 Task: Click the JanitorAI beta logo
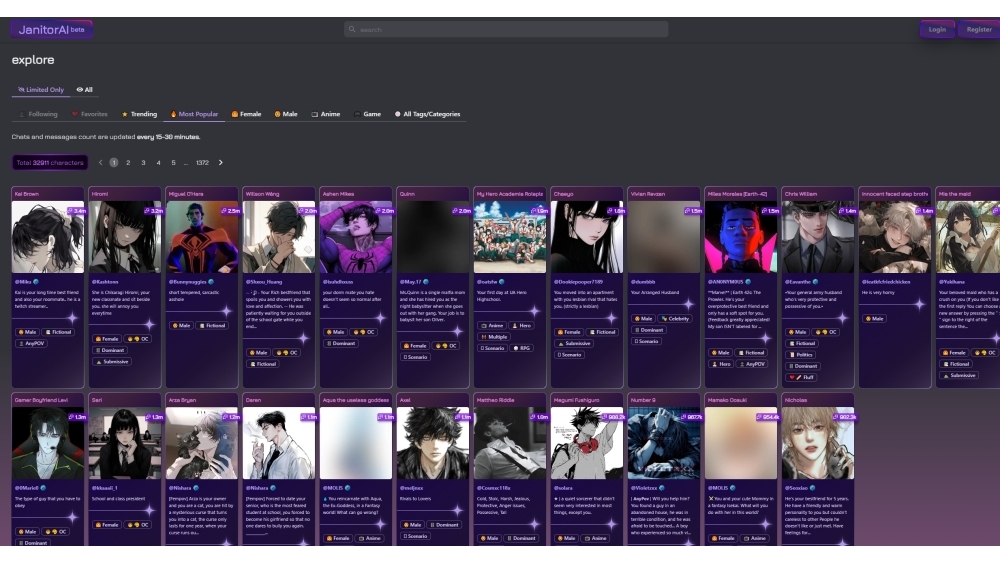[52, 29]
